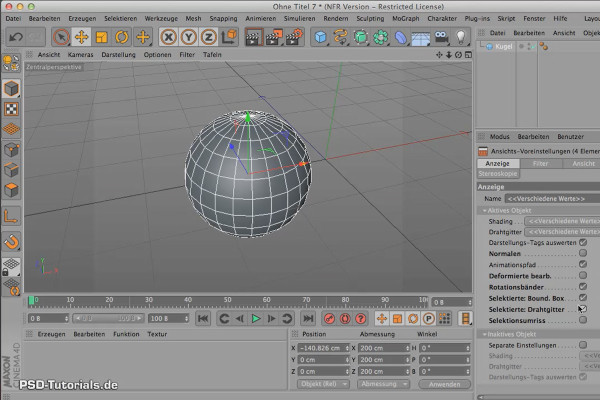This screenshot has width=600, height=400.
Task: Click the Undo arrow icon
Action: coord(15,37)
